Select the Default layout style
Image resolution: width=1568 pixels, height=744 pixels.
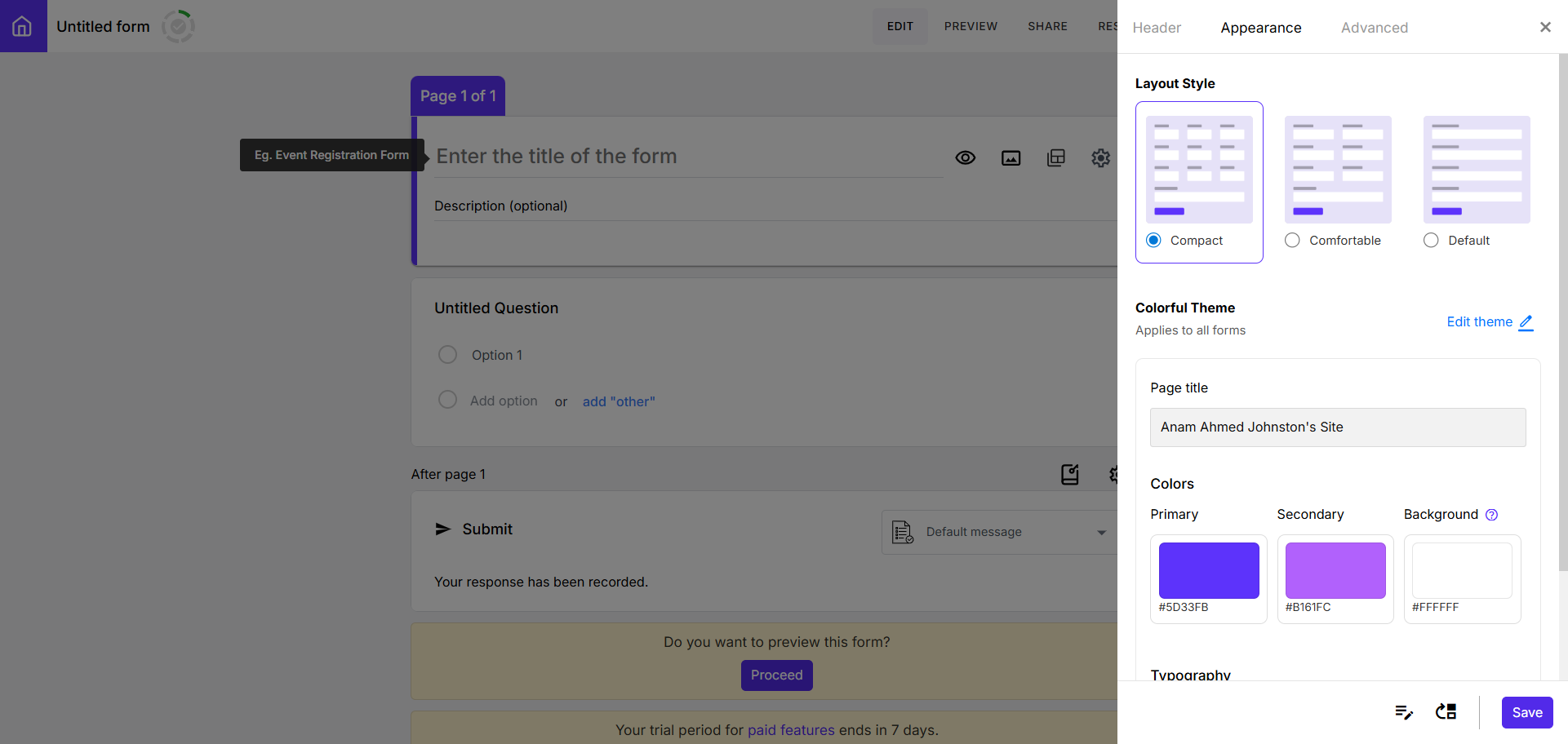tap(1431, 240)
